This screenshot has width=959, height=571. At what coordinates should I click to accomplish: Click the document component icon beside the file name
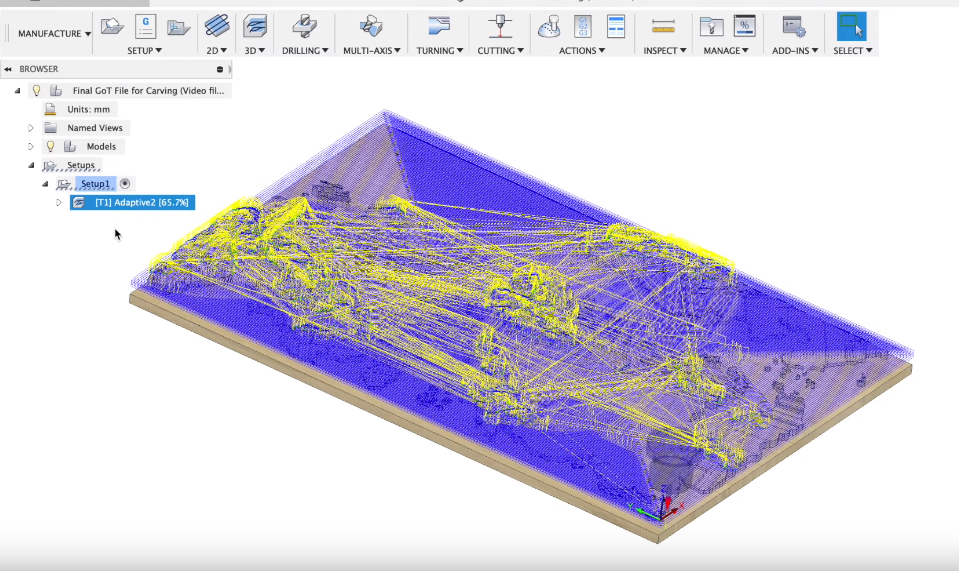(56, 90)
